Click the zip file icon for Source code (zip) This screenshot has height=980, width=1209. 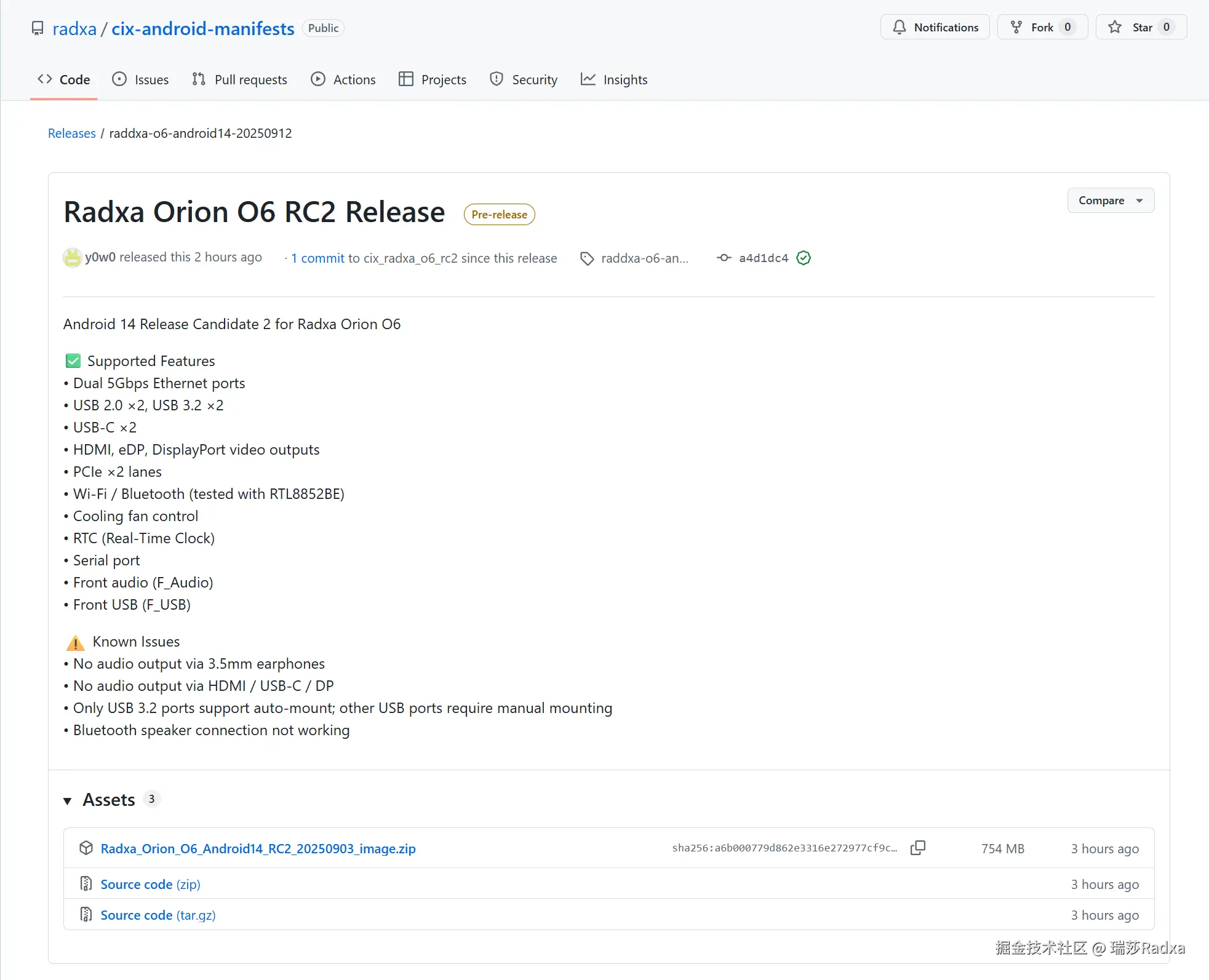pos(86,883)
